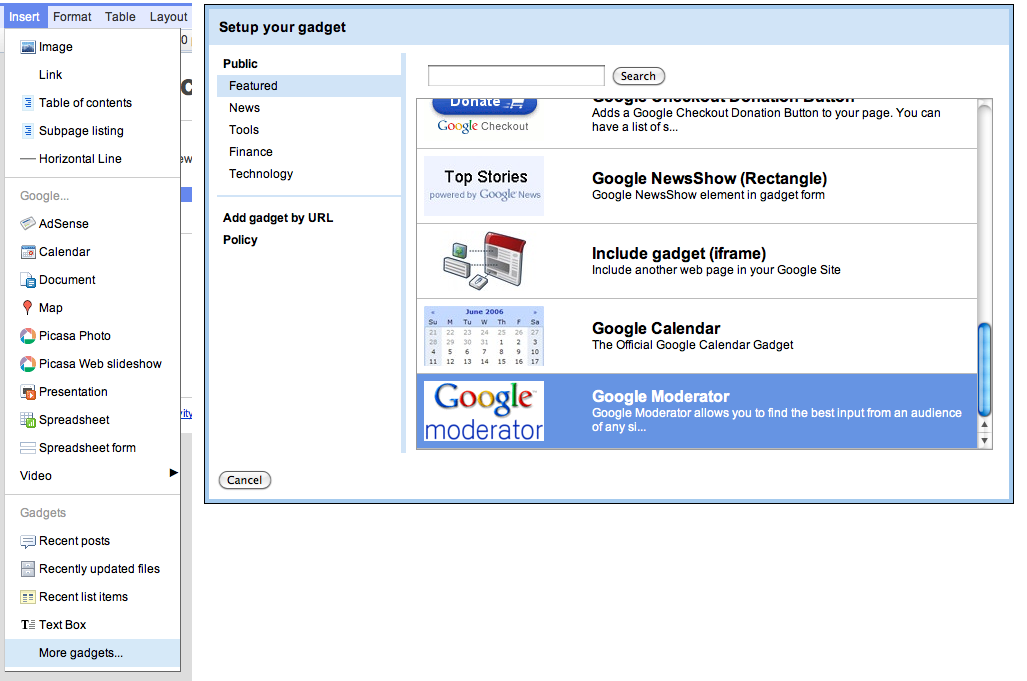Click the Public heading
This screenshot has width=1027, height=681.
pyautogui.click(x=240, y=64)
